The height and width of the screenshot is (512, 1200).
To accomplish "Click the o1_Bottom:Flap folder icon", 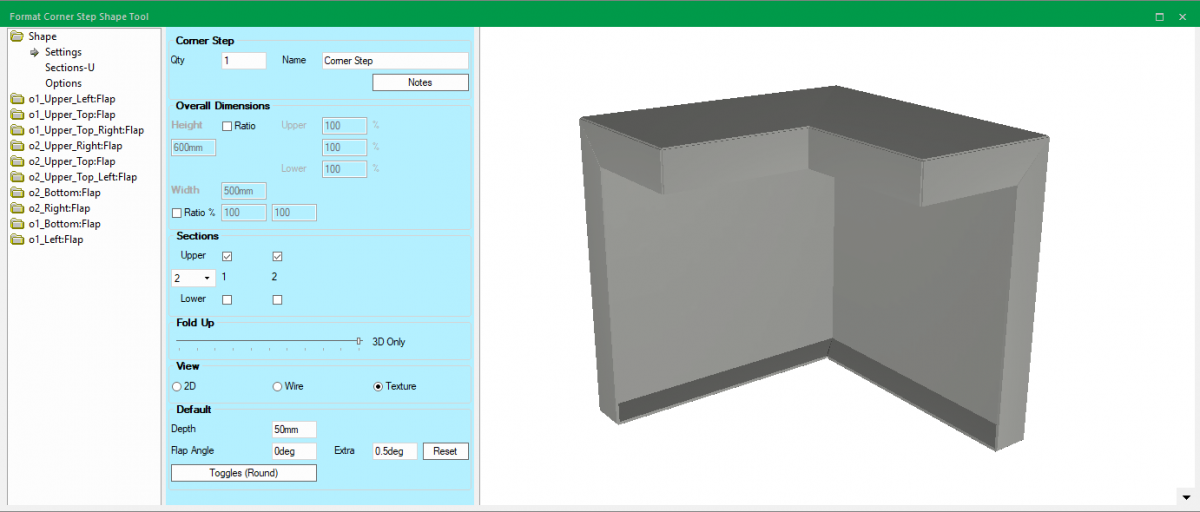I will click(16, 224).
